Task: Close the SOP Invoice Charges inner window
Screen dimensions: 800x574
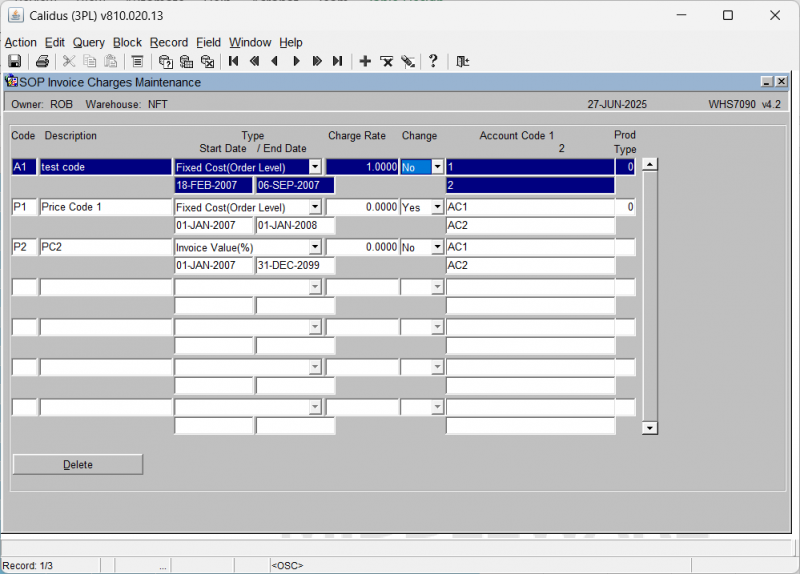Action: pyautogui.click(x=781, y=82)
